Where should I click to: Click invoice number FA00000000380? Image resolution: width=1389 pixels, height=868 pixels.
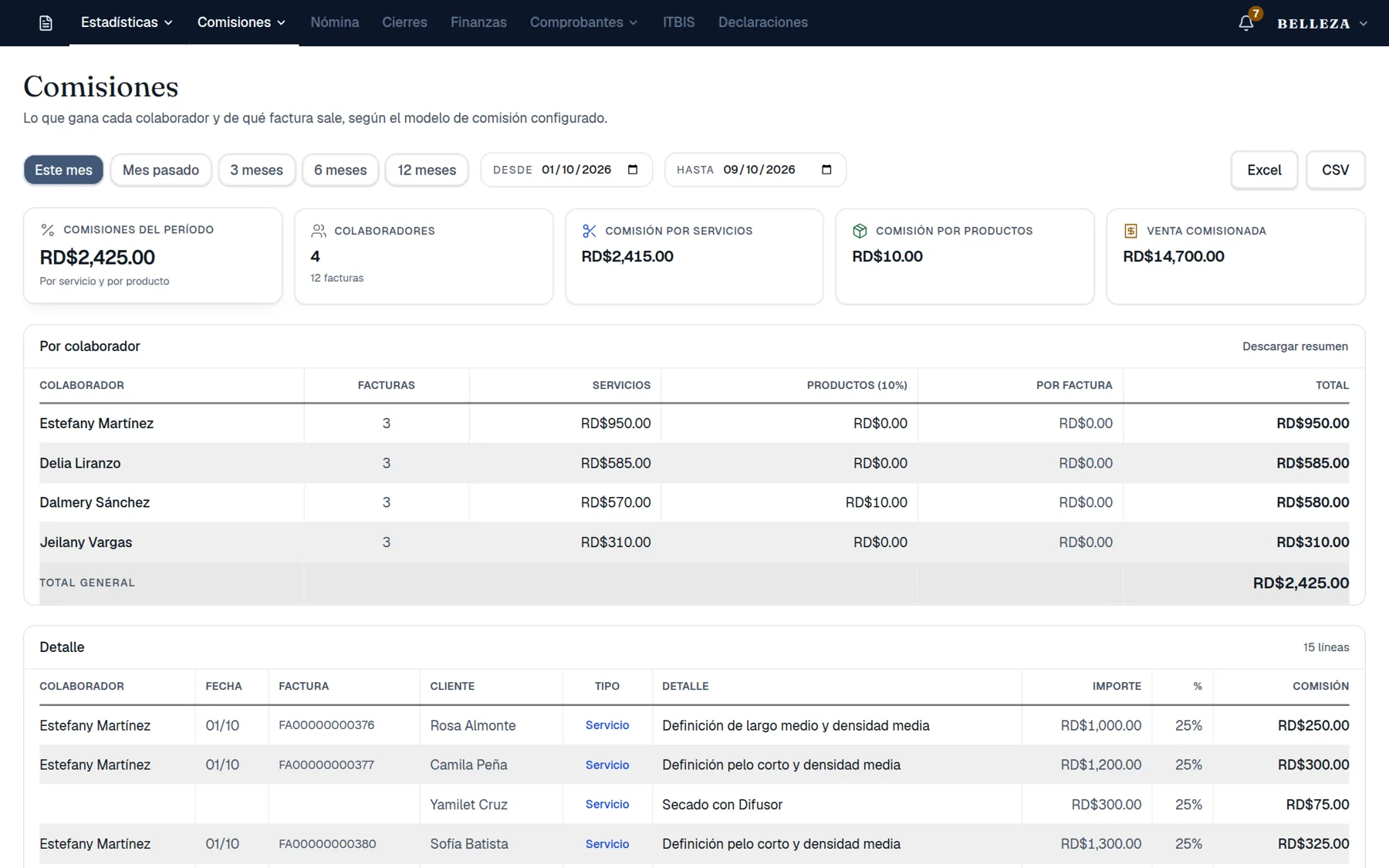[327, 844]
